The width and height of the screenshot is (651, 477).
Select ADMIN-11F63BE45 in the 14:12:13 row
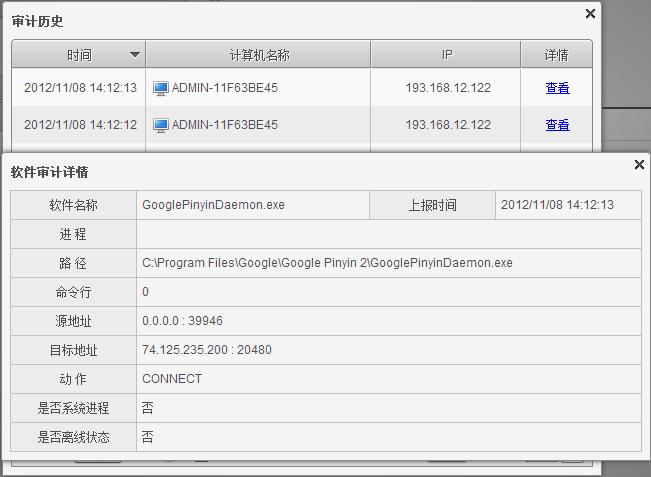225,88
